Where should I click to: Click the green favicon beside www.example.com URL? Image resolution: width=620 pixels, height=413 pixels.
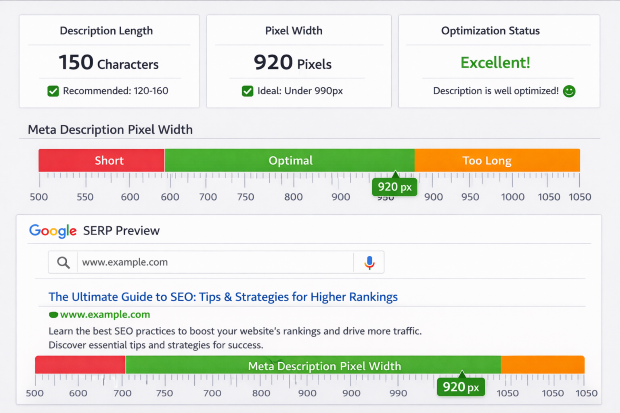tap(53, 315)
